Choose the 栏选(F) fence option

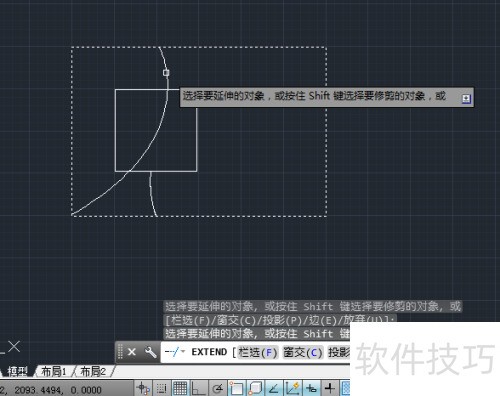tap(257, 352)
